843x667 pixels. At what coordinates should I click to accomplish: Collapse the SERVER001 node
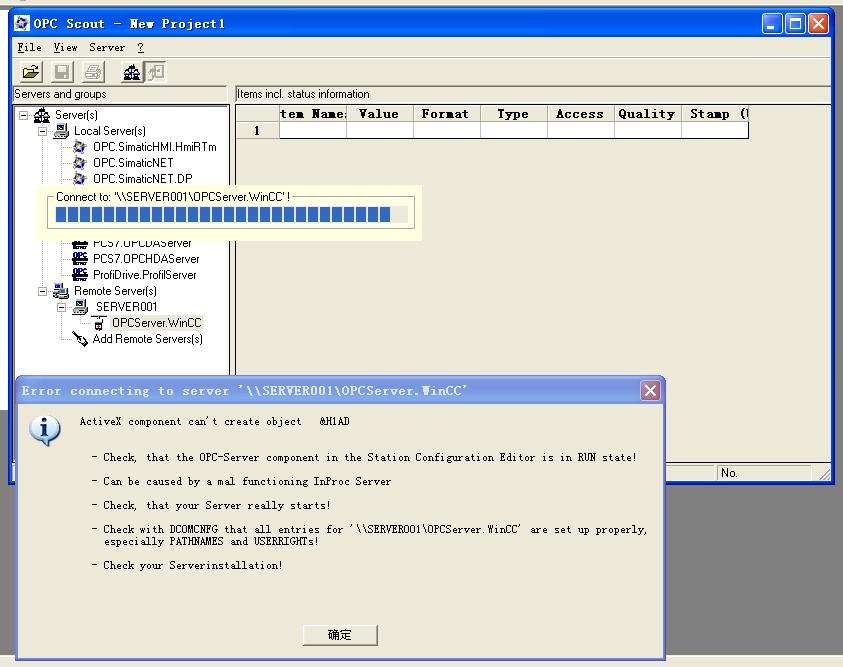[61, 307]
